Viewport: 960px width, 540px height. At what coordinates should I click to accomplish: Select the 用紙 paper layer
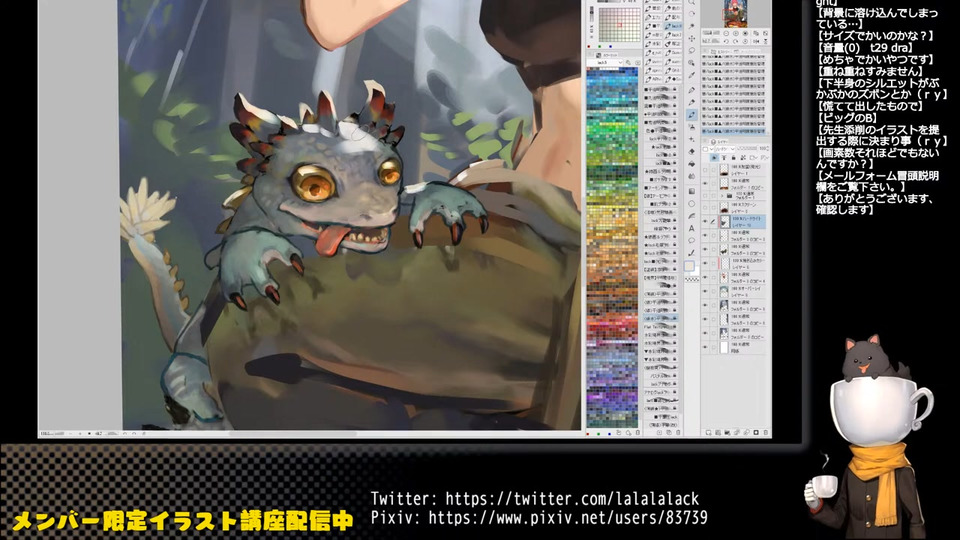(735, 347)
